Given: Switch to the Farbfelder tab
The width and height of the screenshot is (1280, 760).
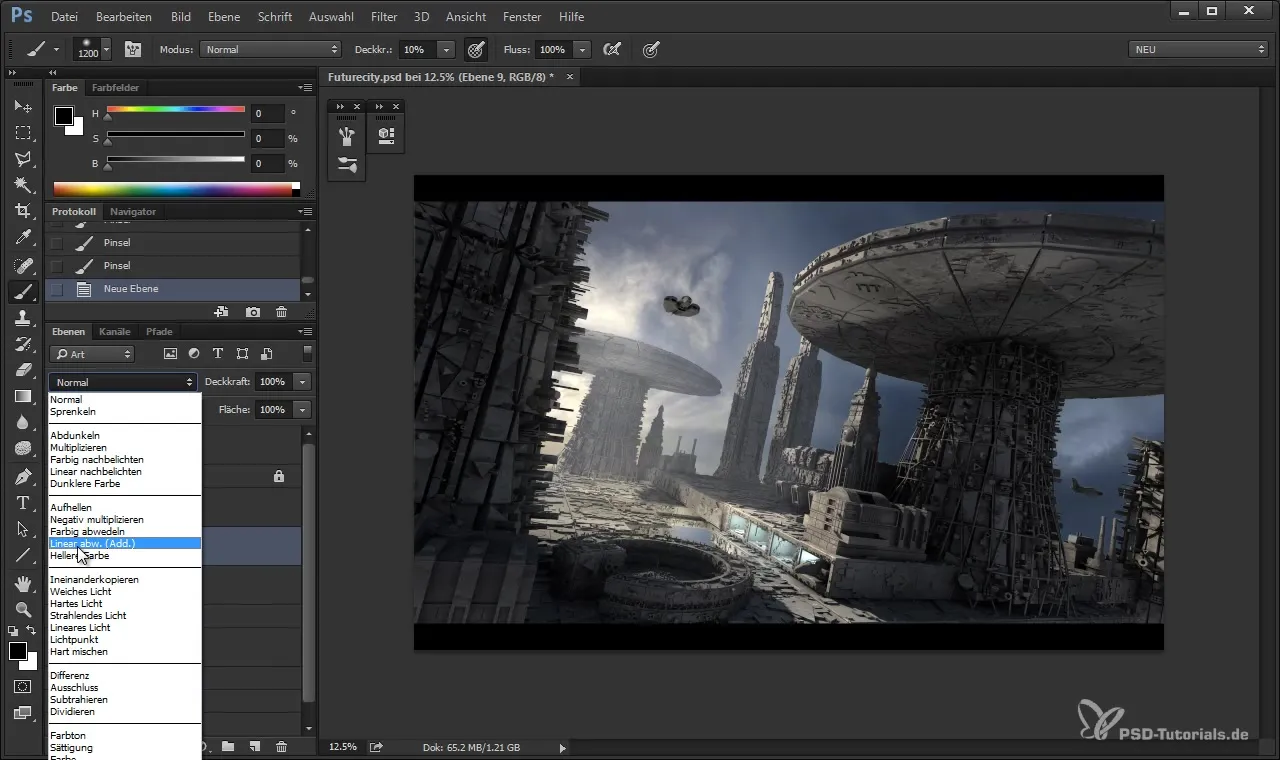Looking at the screenshot, I should click(115, 88).
